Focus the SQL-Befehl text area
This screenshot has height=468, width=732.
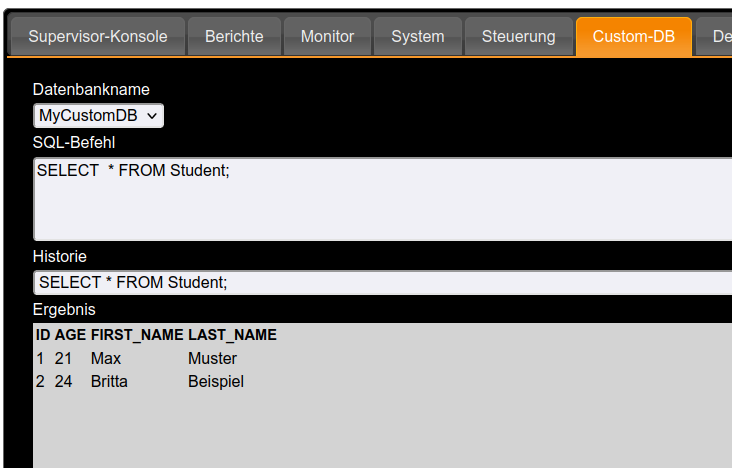coord(383,199)
